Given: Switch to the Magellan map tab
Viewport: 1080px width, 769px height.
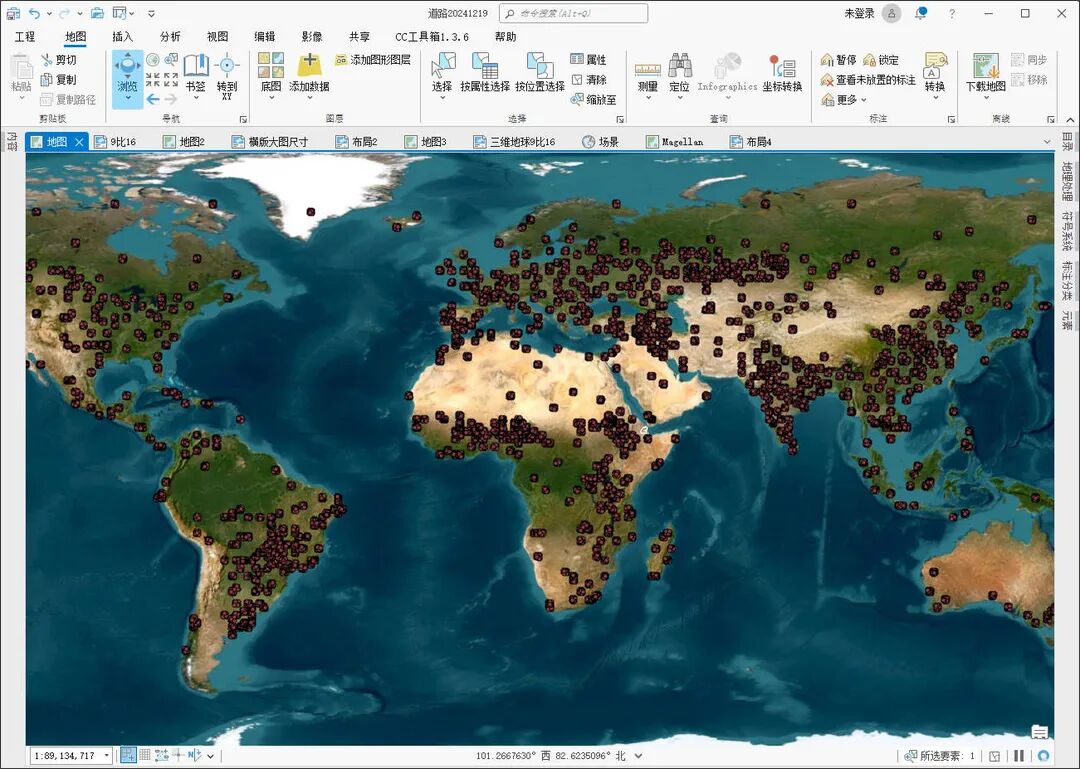Looking at the screenshot, I should point(674,142).
